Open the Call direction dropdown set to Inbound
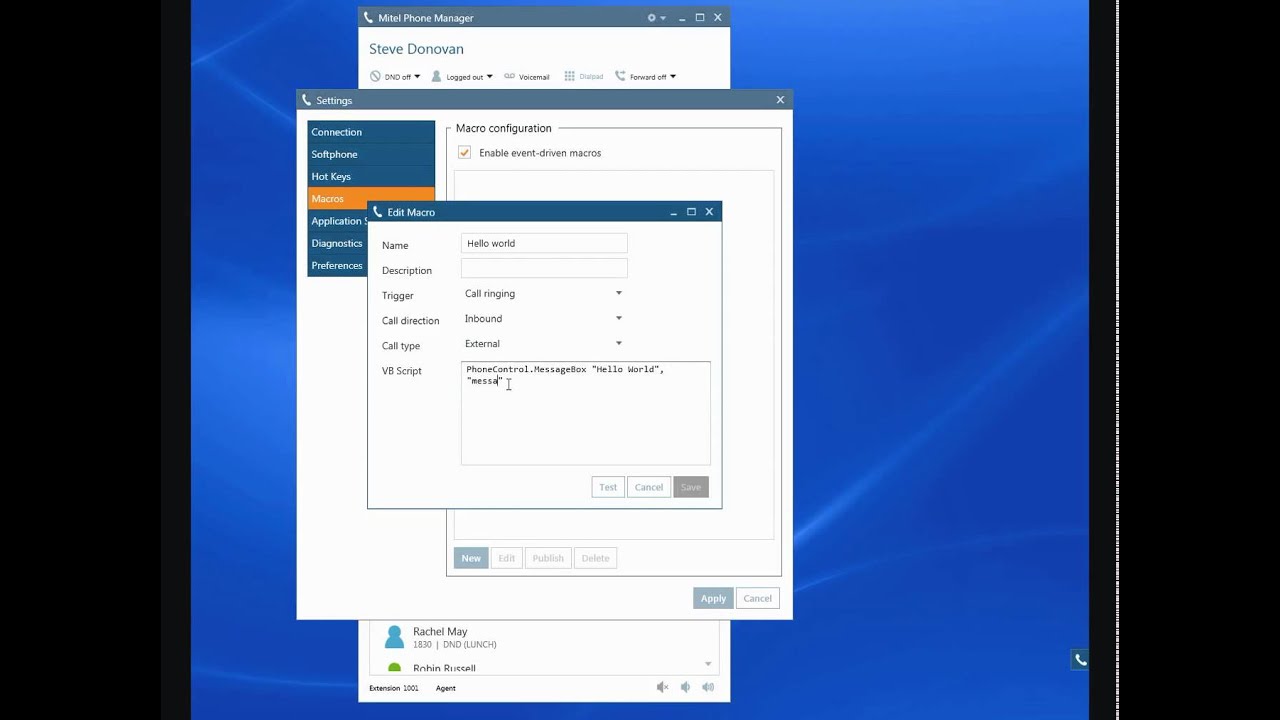Viewport: 1280px width, 720px height. [544, 318]
